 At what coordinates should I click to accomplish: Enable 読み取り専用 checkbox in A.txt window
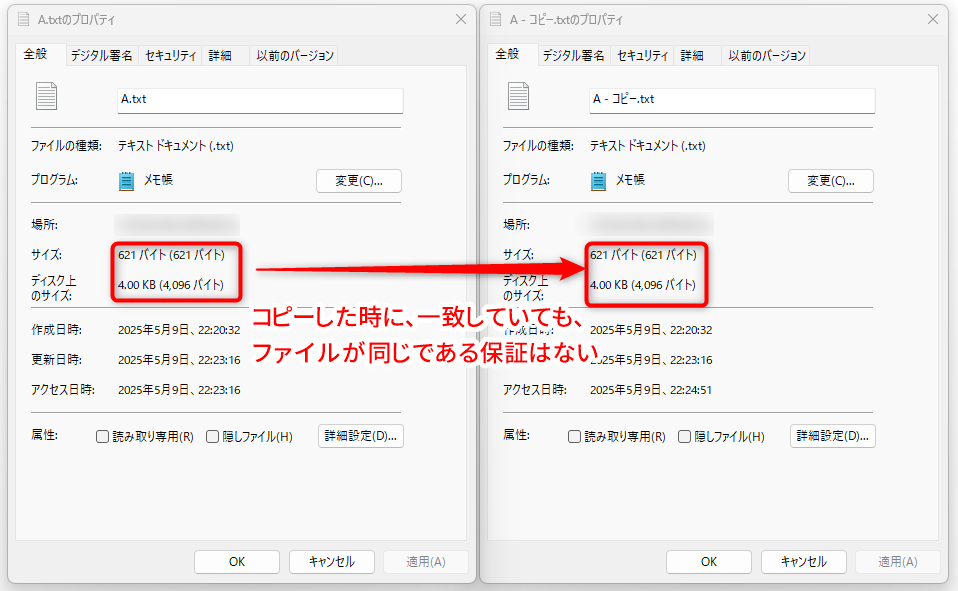[102, 436]
